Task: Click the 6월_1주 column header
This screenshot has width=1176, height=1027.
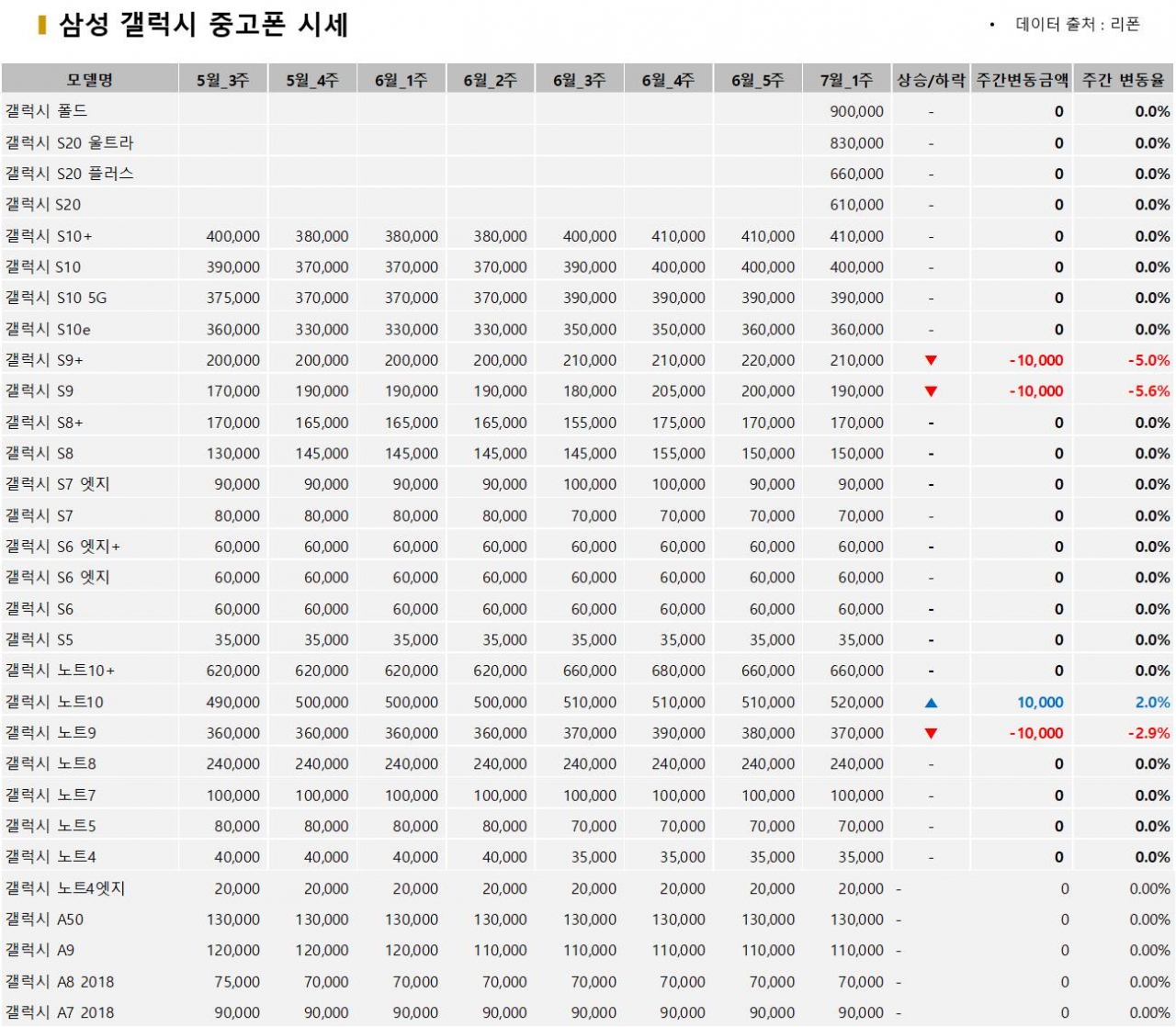Action: tap(401, 80)
